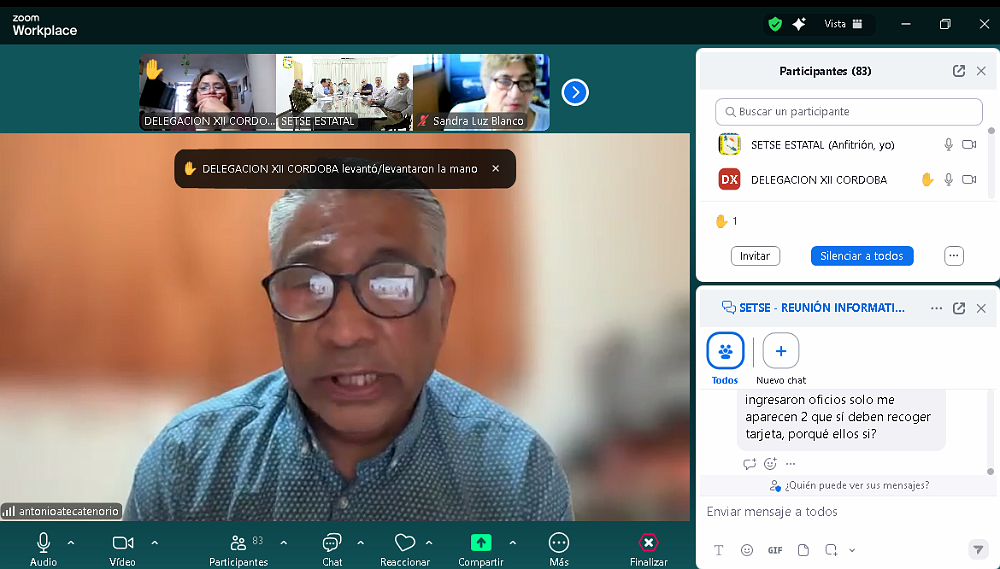Click the GIF icon in chat toolbar
The width and height of the screenshot is (1000, 569).
coord(775,550)
